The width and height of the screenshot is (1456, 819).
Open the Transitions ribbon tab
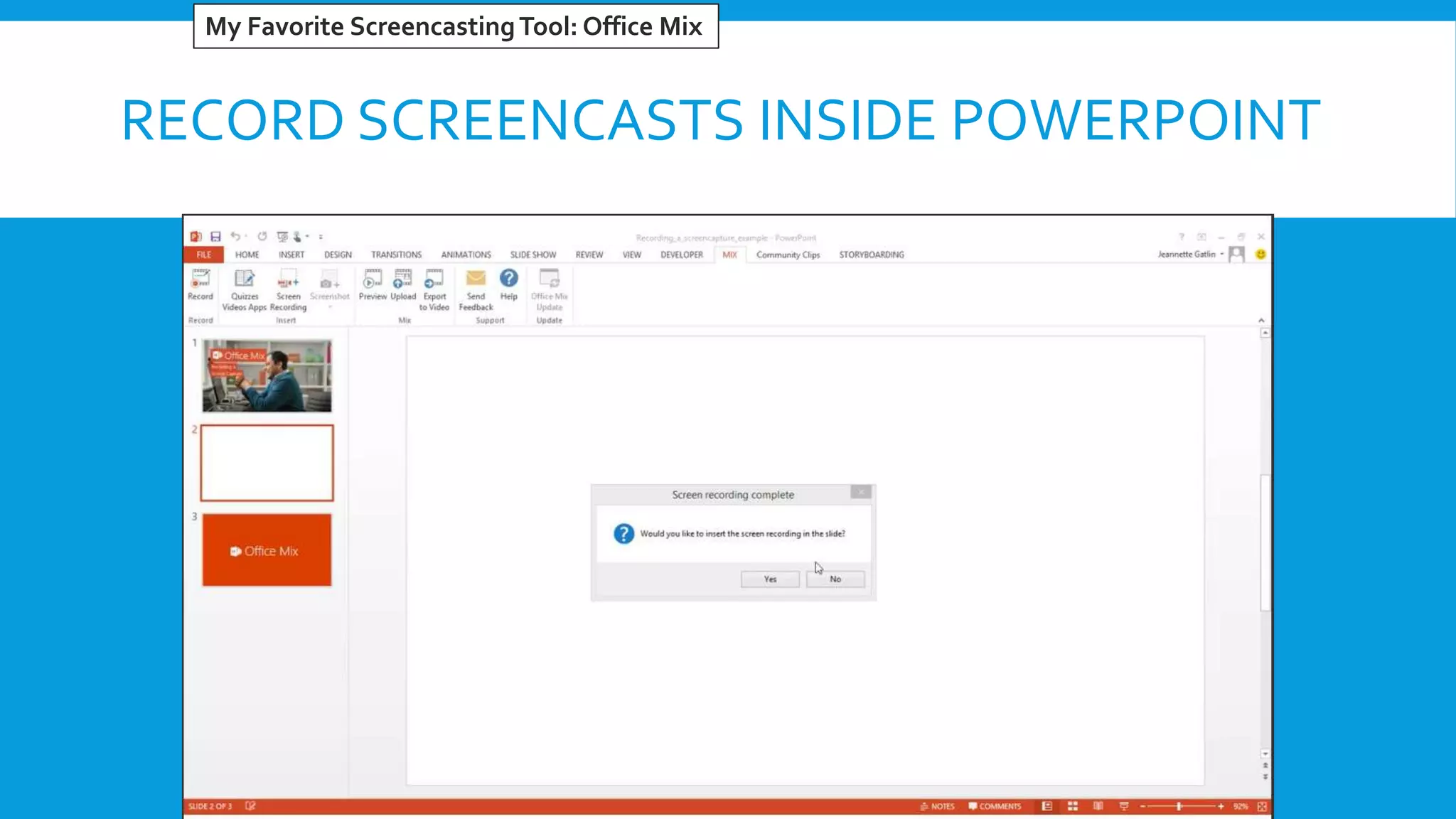(x=396, y=255)
